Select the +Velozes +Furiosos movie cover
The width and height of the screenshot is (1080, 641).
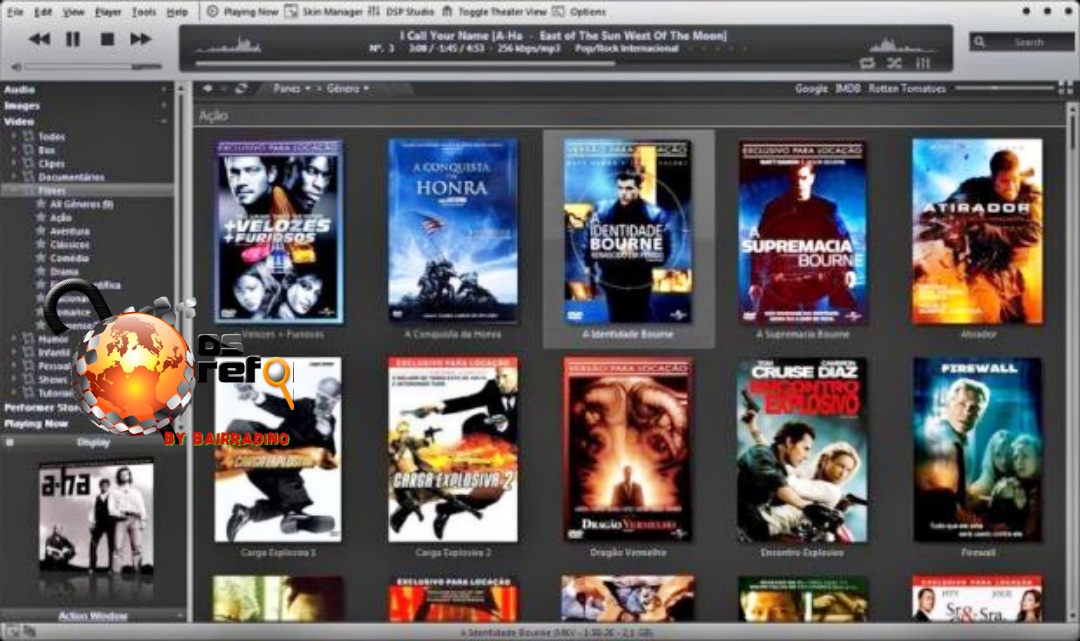coord(278,231)
